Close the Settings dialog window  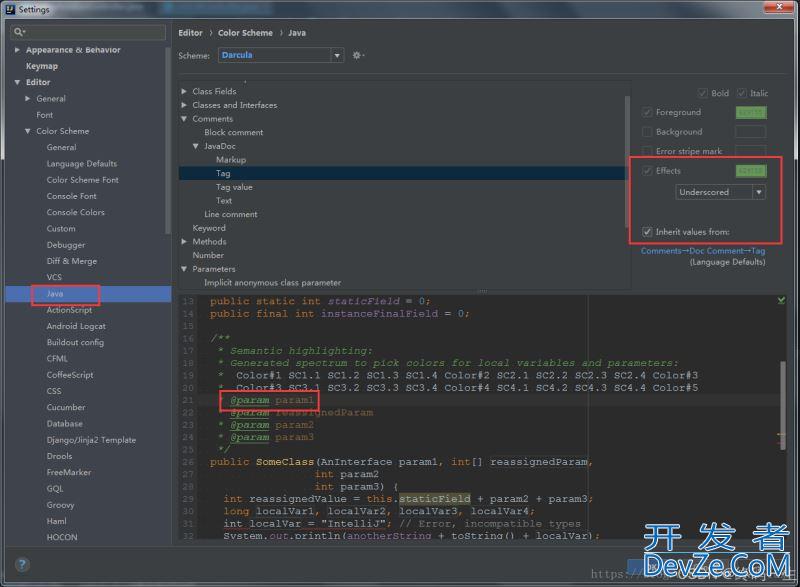click(779, 7)
